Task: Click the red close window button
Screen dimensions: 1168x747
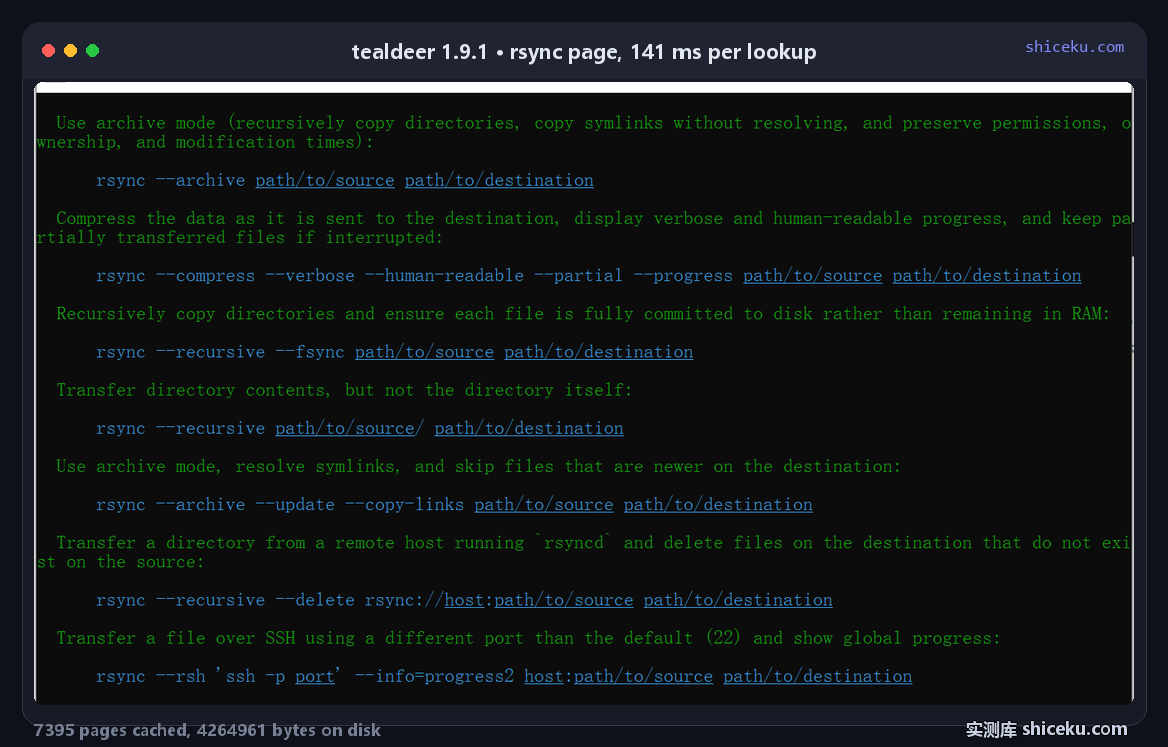Action: pyautogui.click(x=48, y=51)
